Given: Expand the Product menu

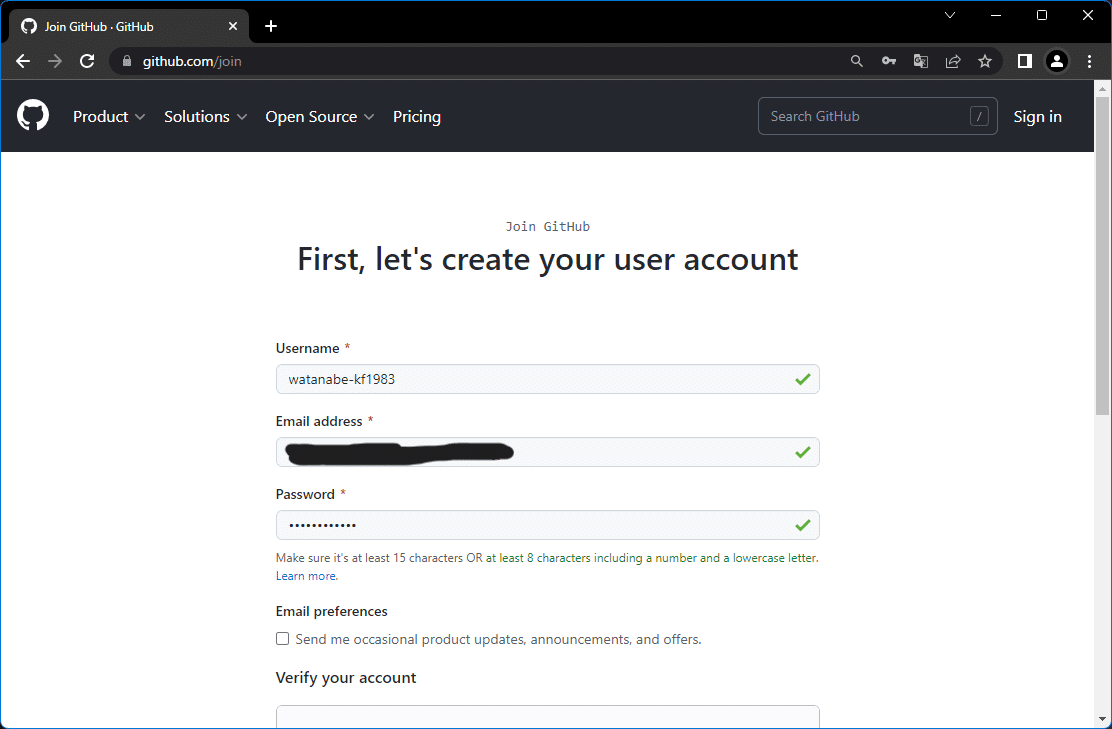Looking at the screenshot, I should click(x=109, y=116).
